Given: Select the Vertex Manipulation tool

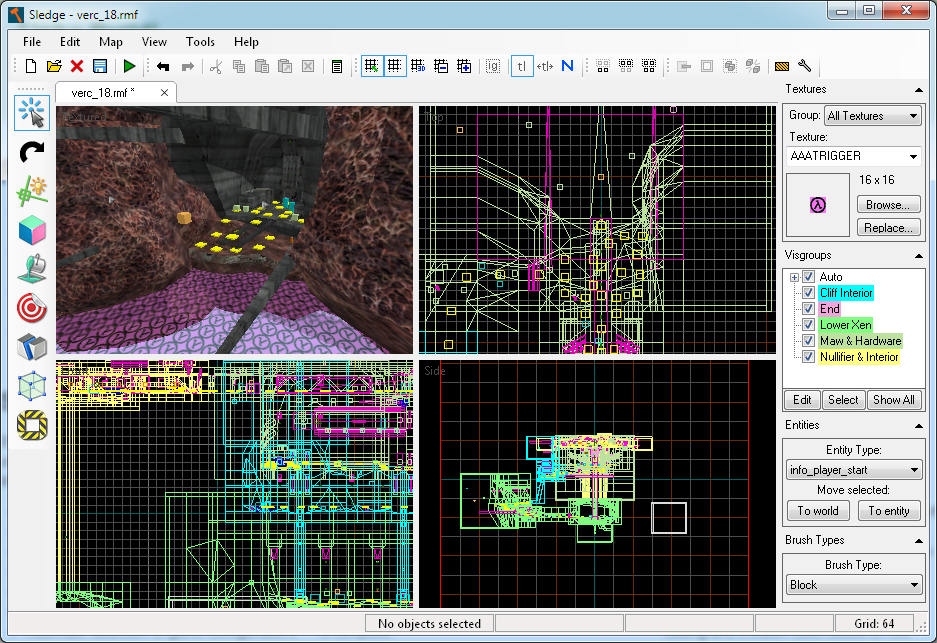Looking at the screenshot, I should [x=33, y=386].
